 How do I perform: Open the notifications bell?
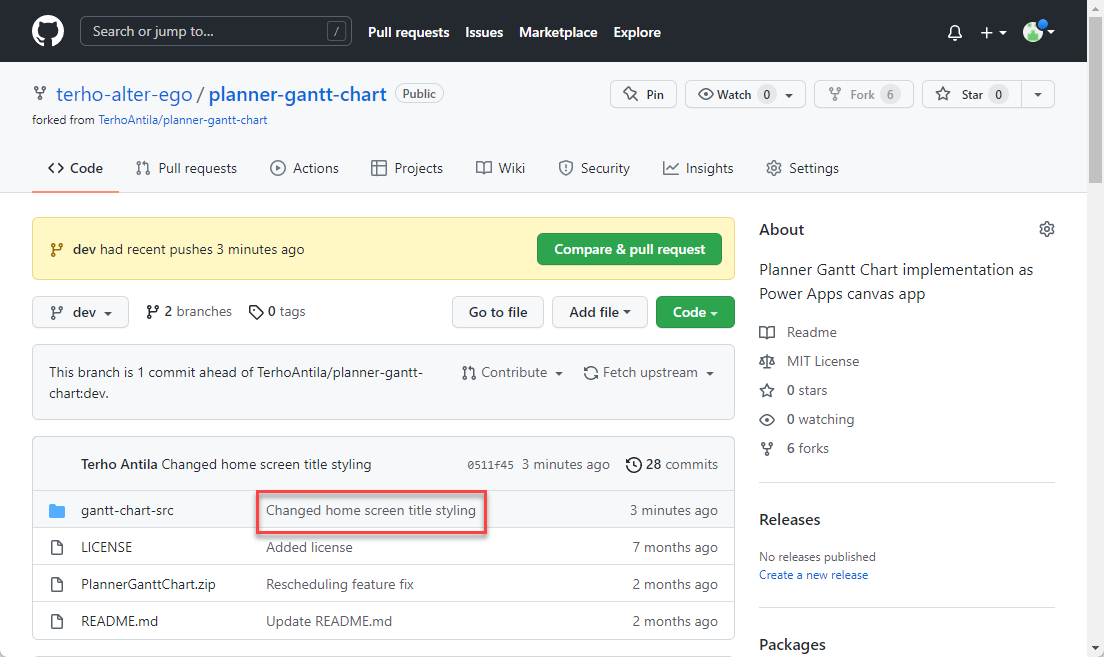coord(955,32)
